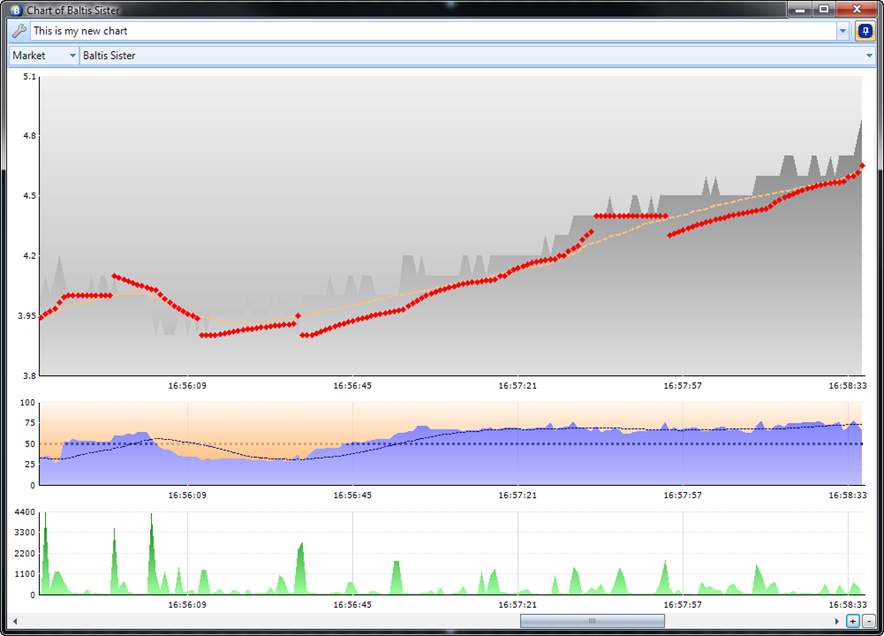This screenshot has height=636, width=884.
Task: Click the 3.8 price axis label
Action: [x=29, y=376]
